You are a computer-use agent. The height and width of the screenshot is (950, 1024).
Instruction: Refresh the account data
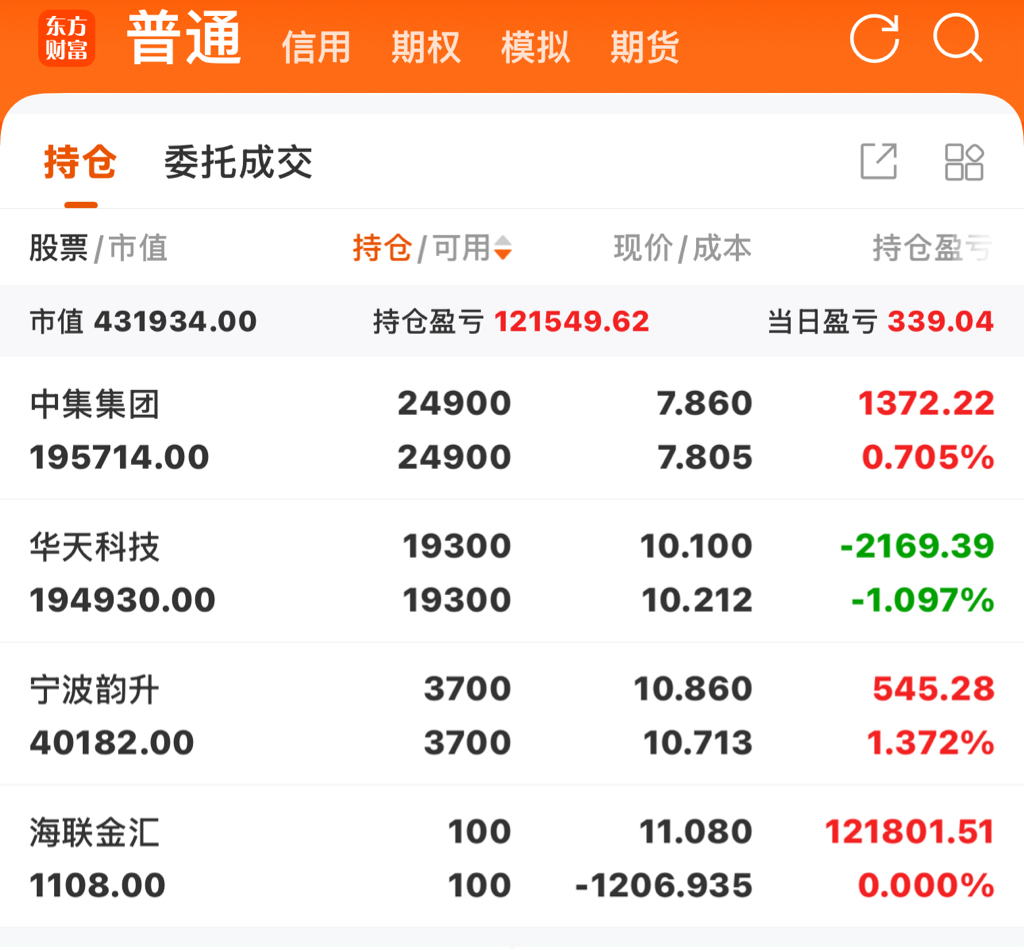click(874, 38)
